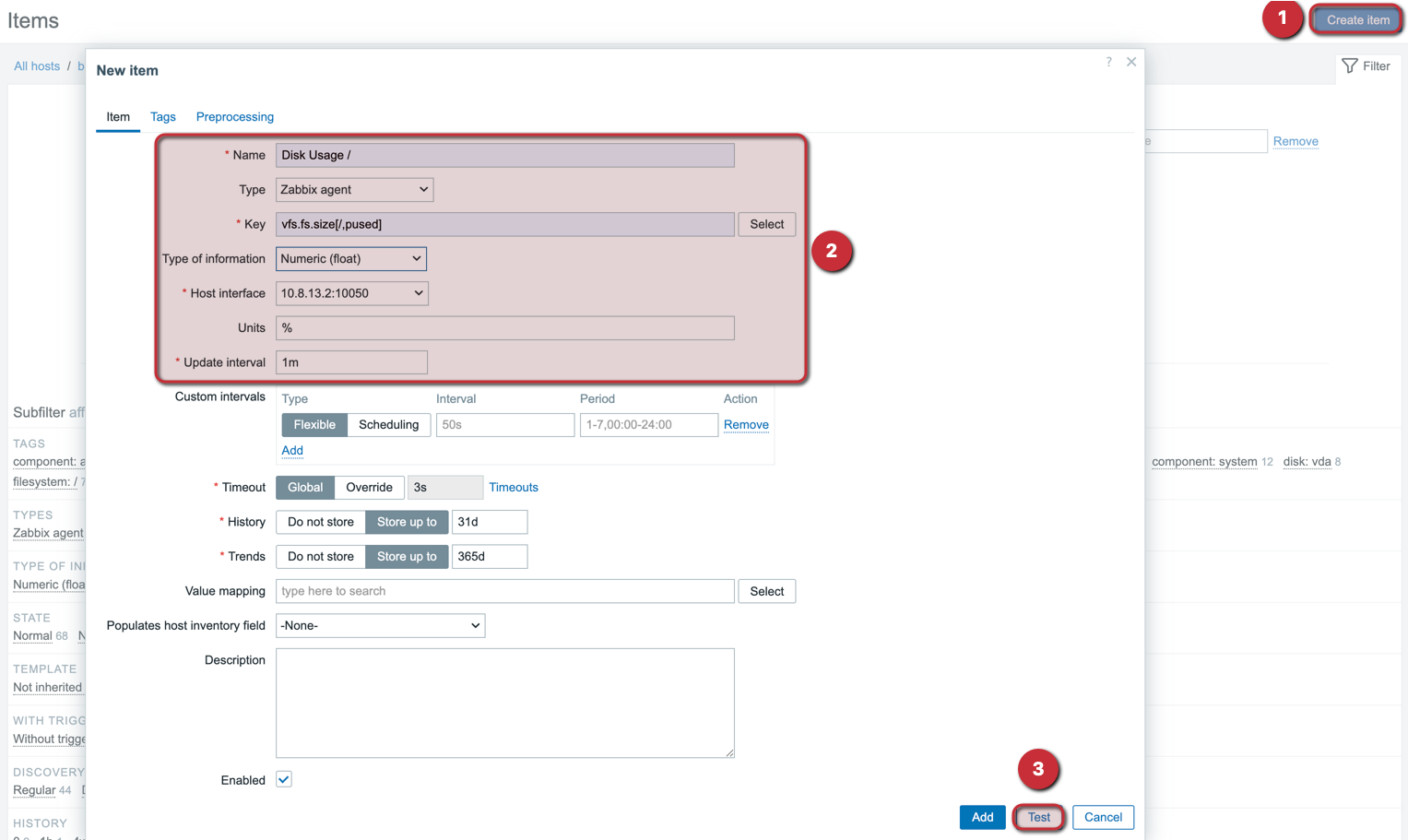Click the Period 1-7,00:00-24:00 field

pyautogui.click(x=649, y=425)
